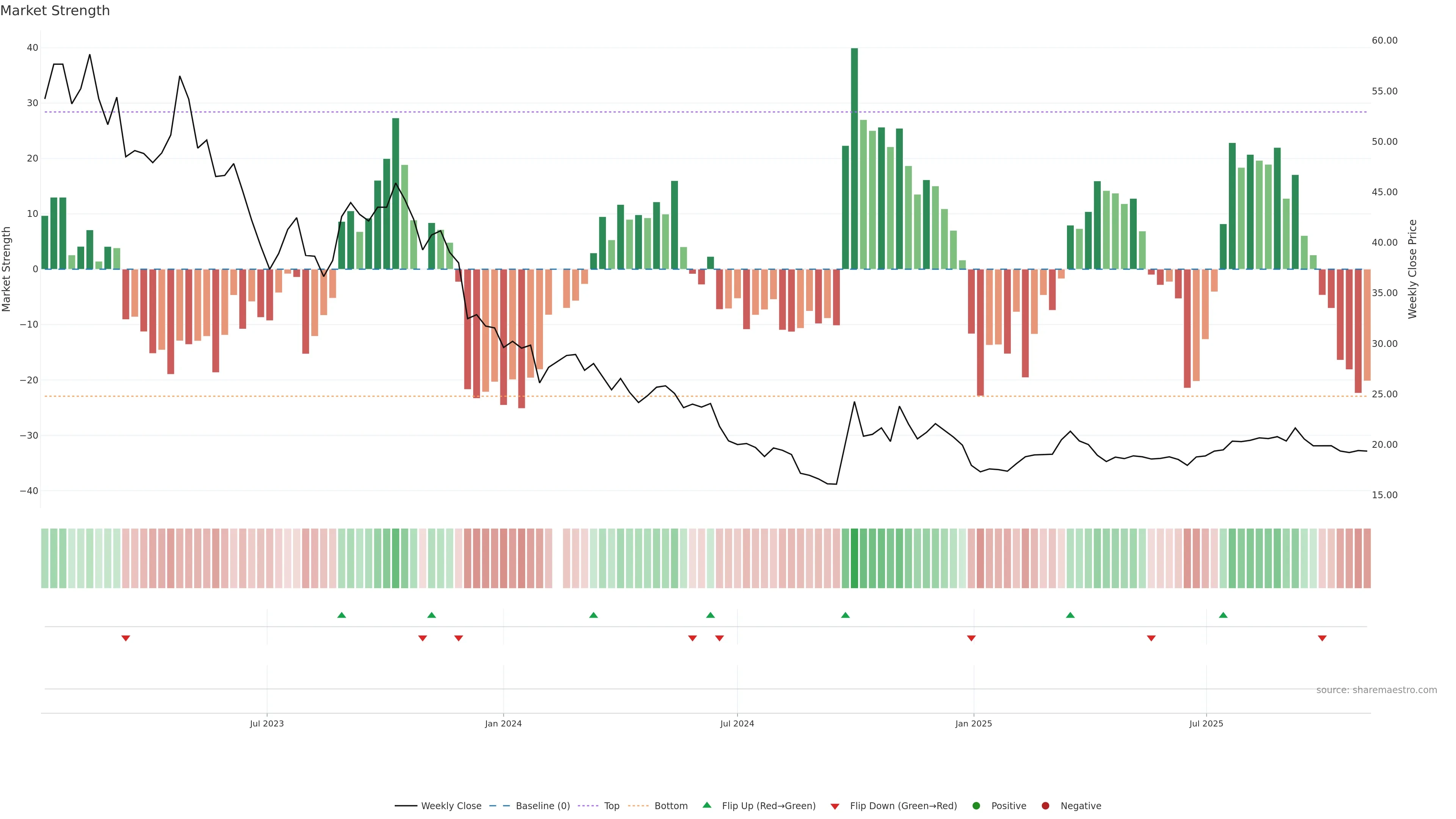The width and height of the screenshot is (1456, 819).
Task: Click the leftmost green flip-up triangle marker
Action: click(x=341, y=615)
